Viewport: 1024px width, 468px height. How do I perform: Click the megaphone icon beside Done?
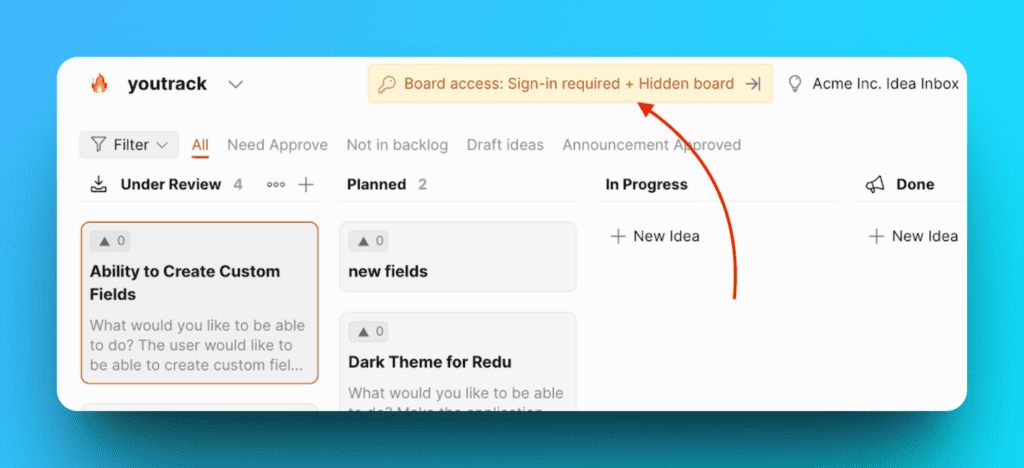pyautogui.click(x=875, y=184)
